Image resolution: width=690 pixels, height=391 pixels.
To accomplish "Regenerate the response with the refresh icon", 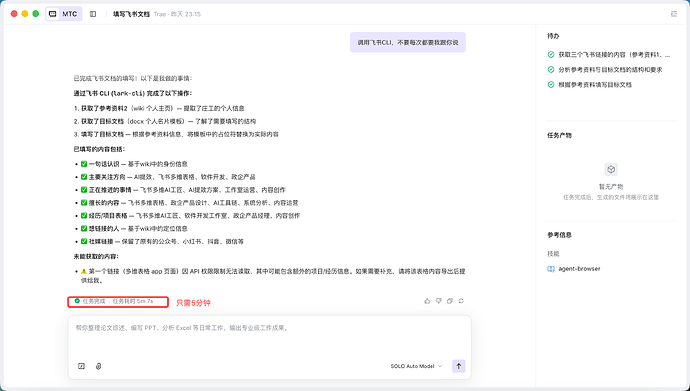I will 461,301.
